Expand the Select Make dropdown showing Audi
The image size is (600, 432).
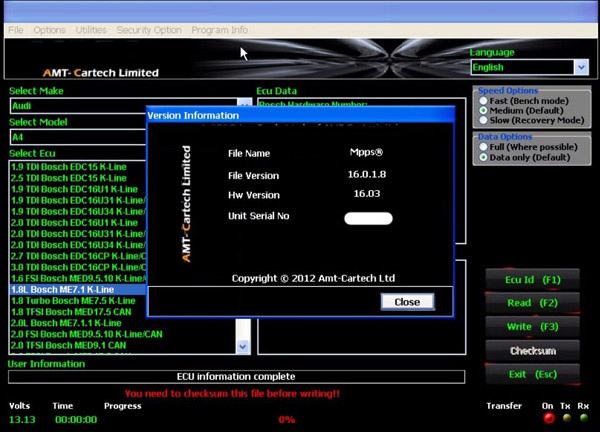pos(244,105)
